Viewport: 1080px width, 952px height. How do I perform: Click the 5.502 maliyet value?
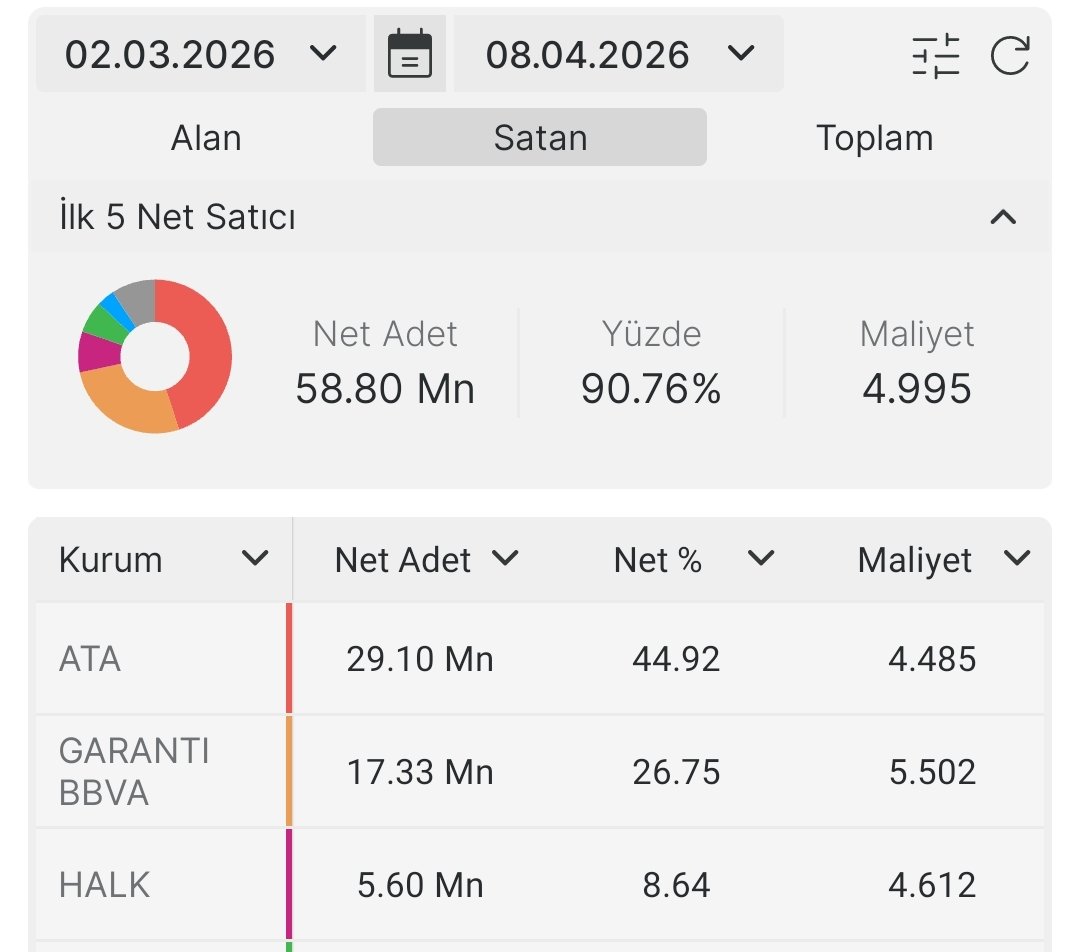tap(932, 772)
